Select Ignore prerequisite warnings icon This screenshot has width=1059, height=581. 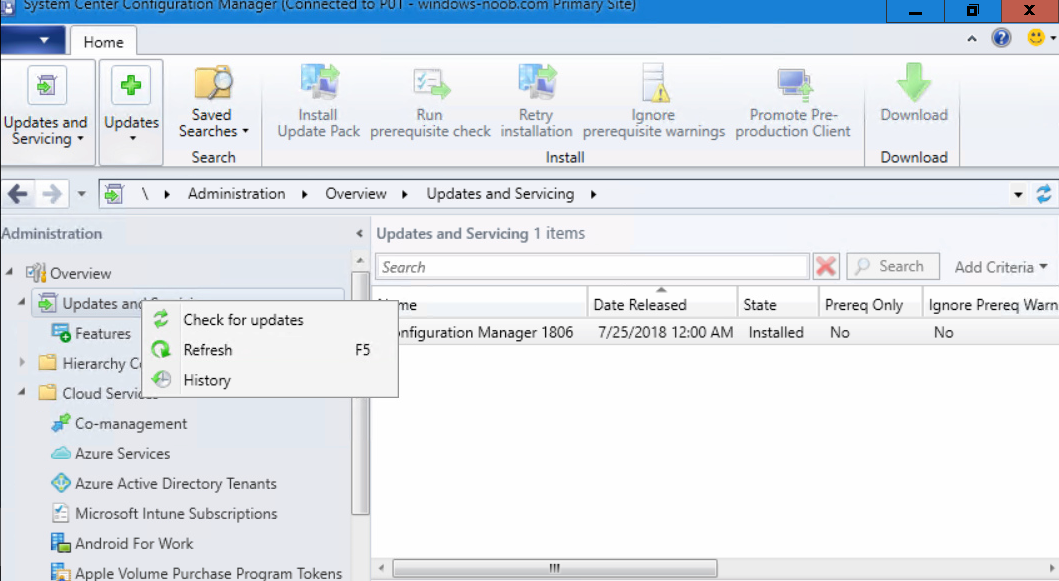(654, 84)
